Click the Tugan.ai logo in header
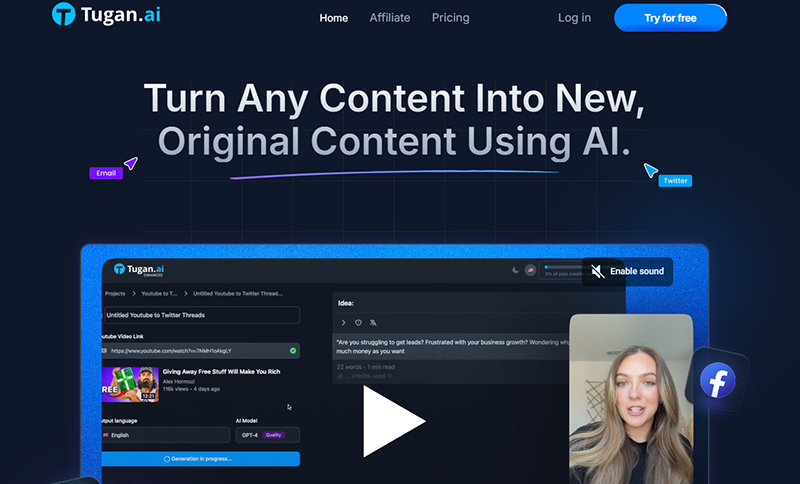 tap(106, 14)
